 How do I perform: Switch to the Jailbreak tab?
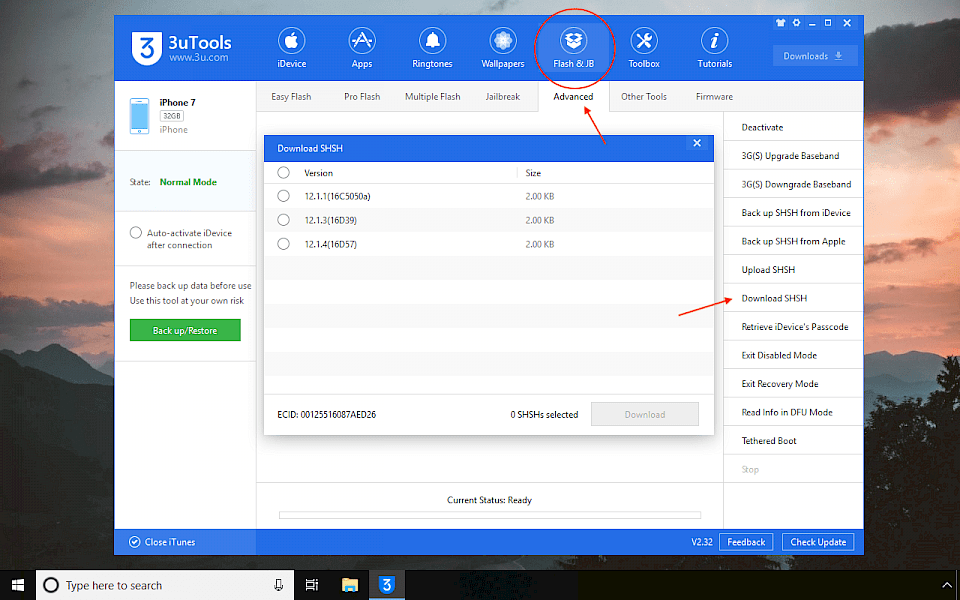[x=503, y=97]
